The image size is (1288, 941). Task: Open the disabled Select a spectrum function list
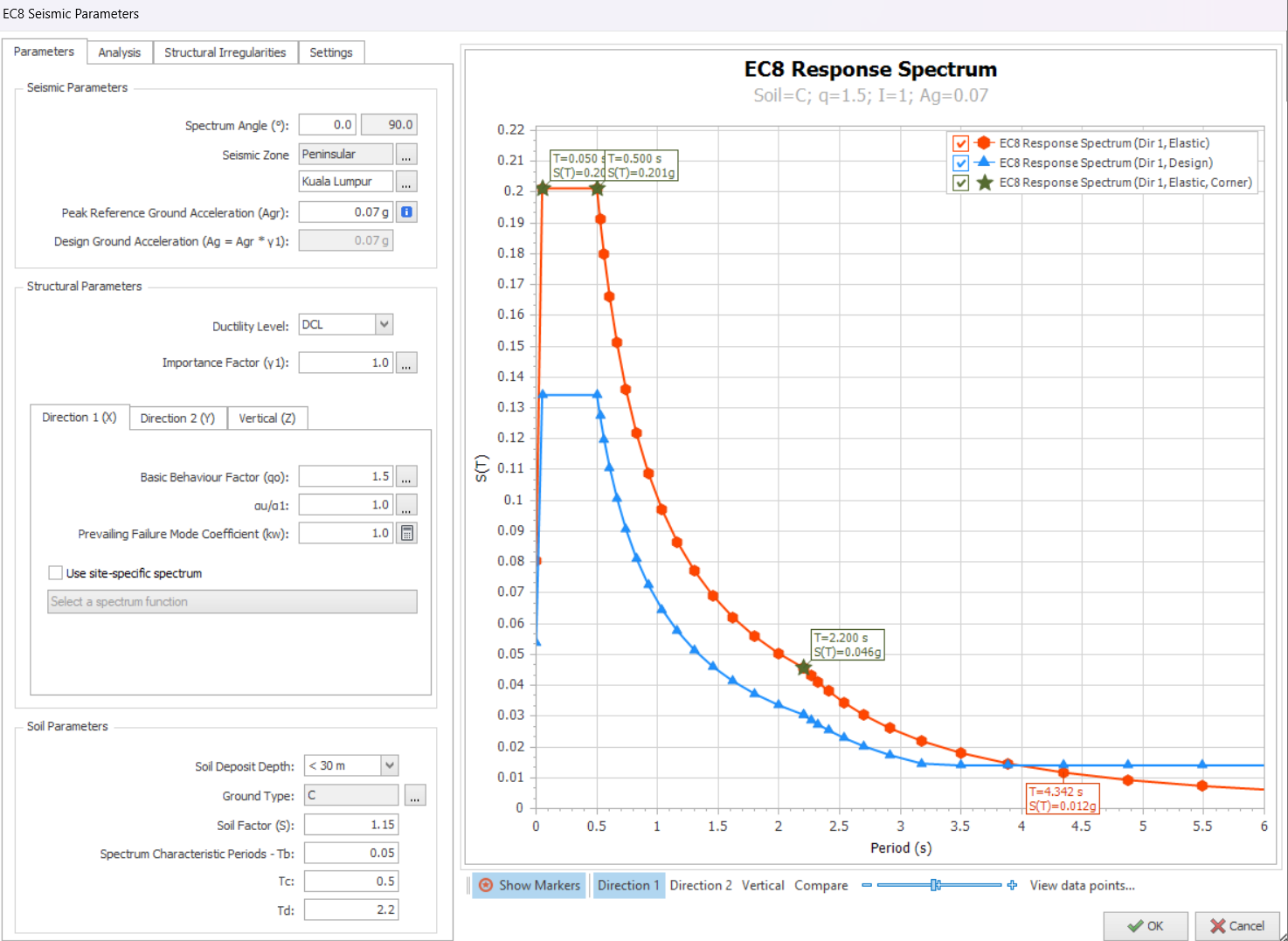tap(232, 602)
